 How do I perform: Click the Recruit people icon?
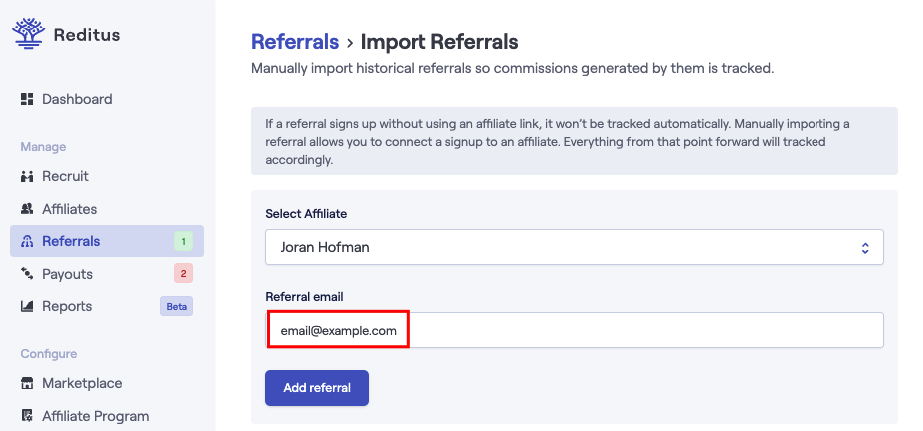(27, 176)
